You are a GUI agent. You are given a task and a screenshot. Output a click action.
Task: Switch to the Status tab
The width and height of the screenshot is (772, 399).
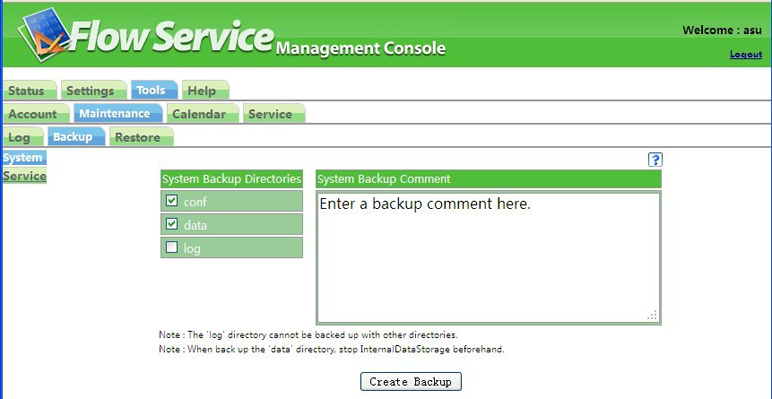click(30, 90)
